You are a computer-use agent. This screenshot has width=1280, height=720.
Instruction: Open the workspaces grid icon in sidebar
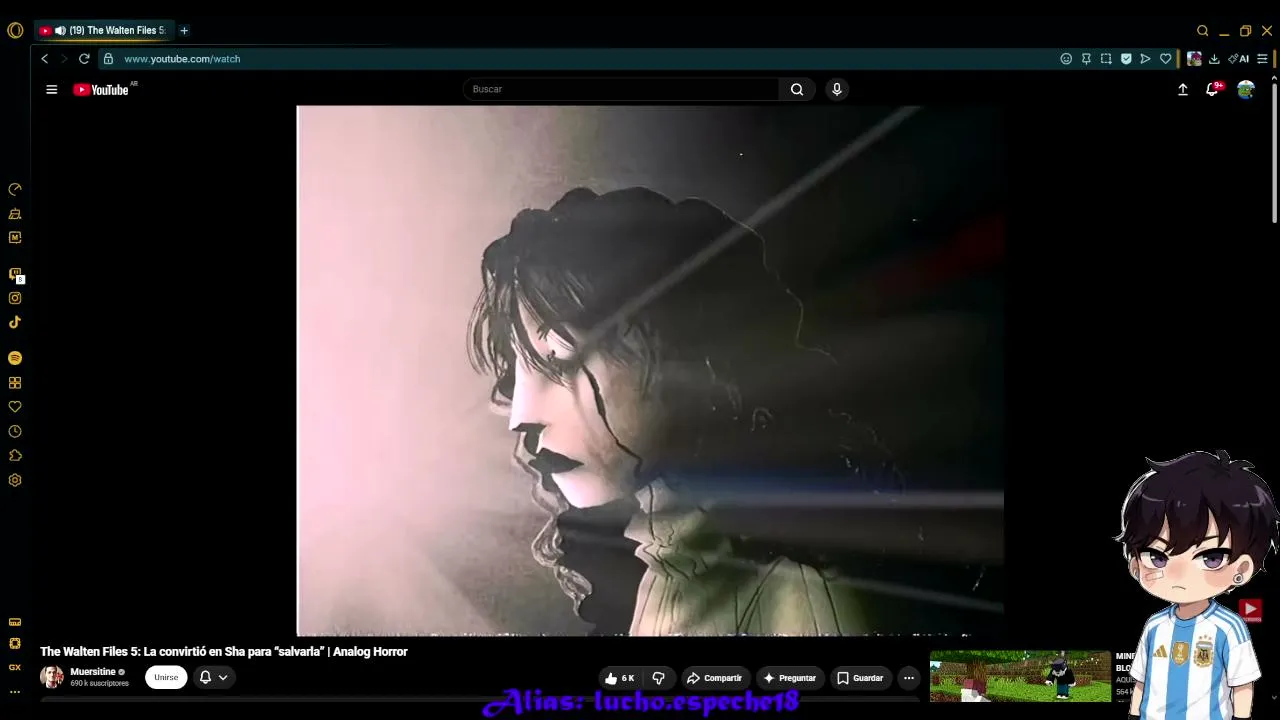[x=15, y=383]
